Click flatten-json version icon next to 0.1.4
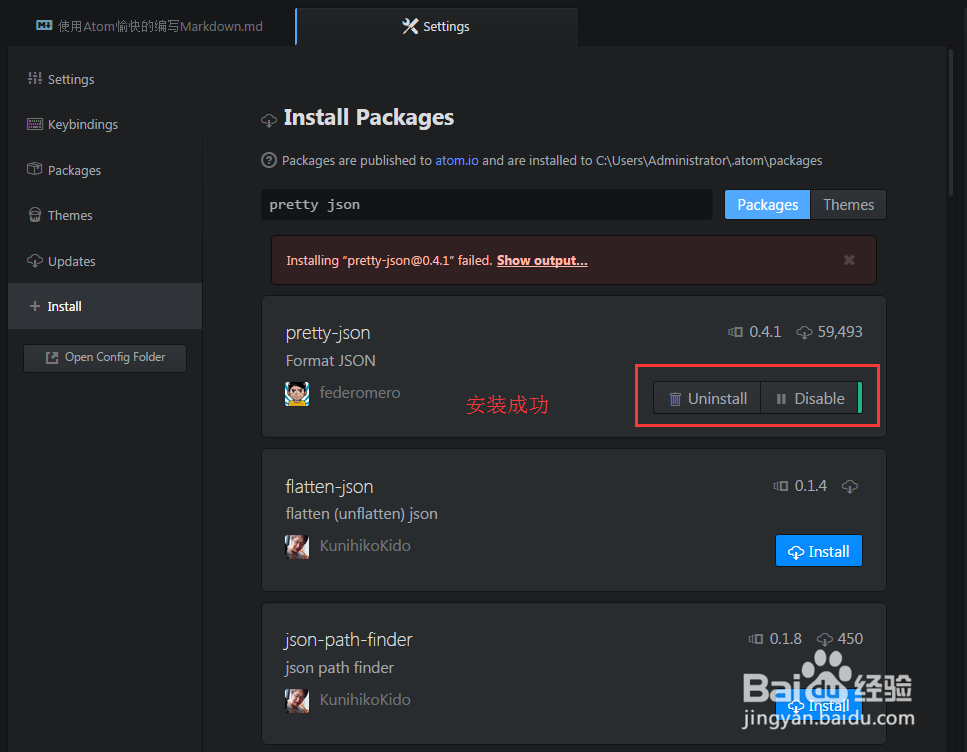Viewport: 967px width, 752px height. pos(781,486)
